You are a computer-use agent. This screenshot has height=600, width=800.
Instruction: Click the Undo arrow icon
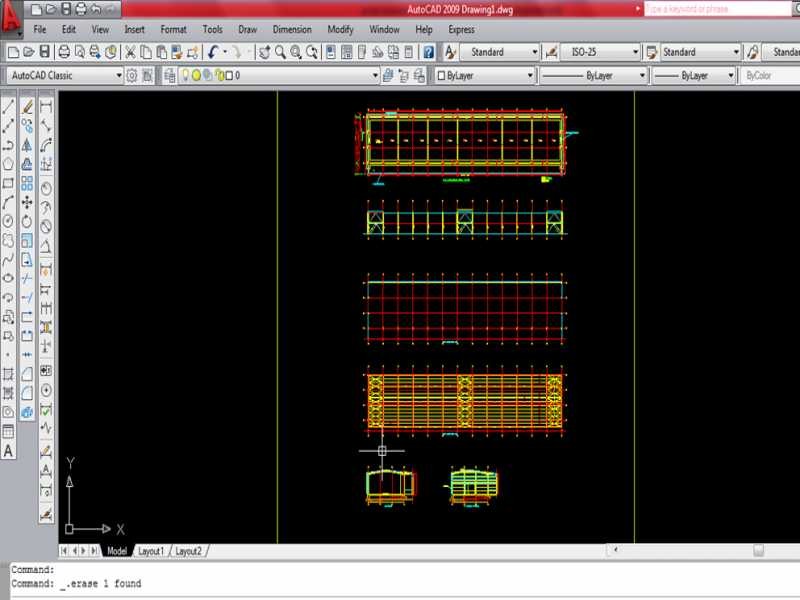click(x=215, y=52)
